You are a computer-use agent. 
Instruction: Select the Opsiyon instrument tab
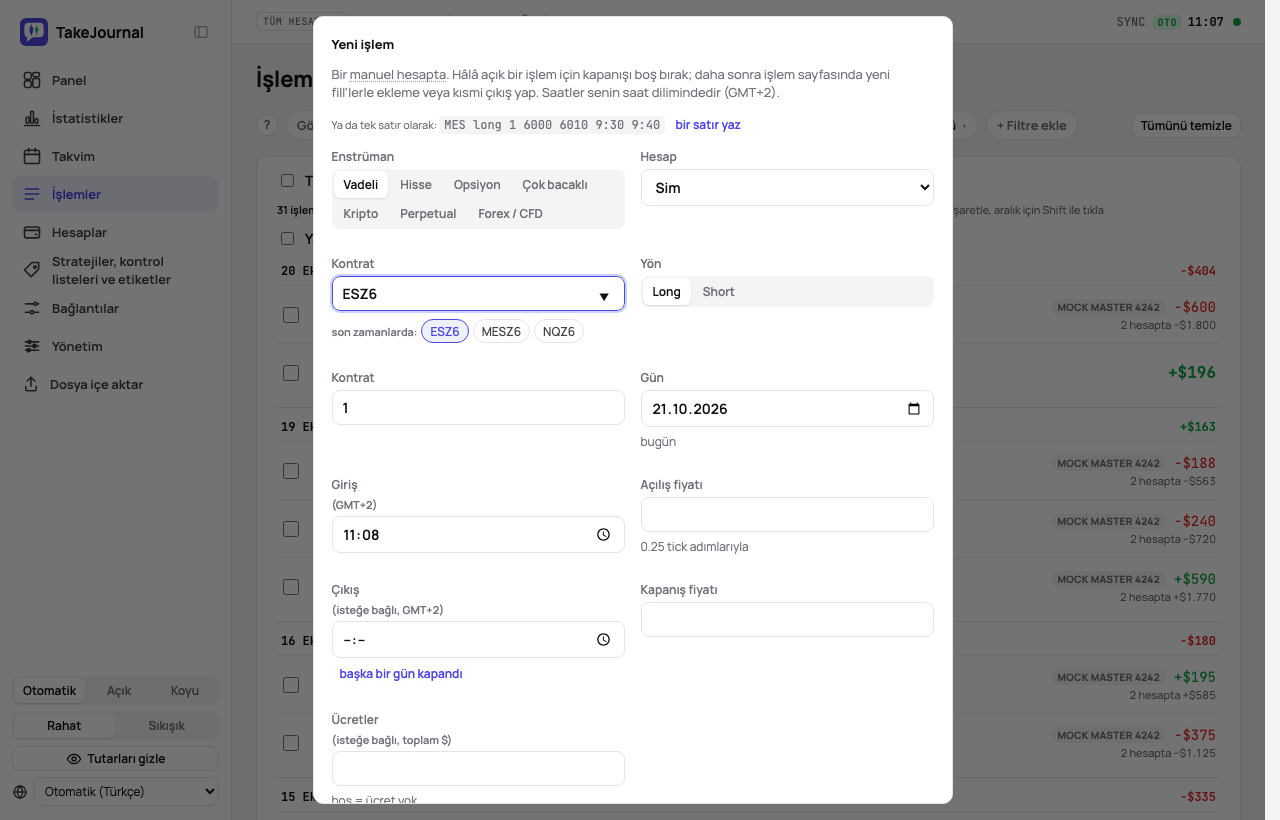tap(477, 185)
